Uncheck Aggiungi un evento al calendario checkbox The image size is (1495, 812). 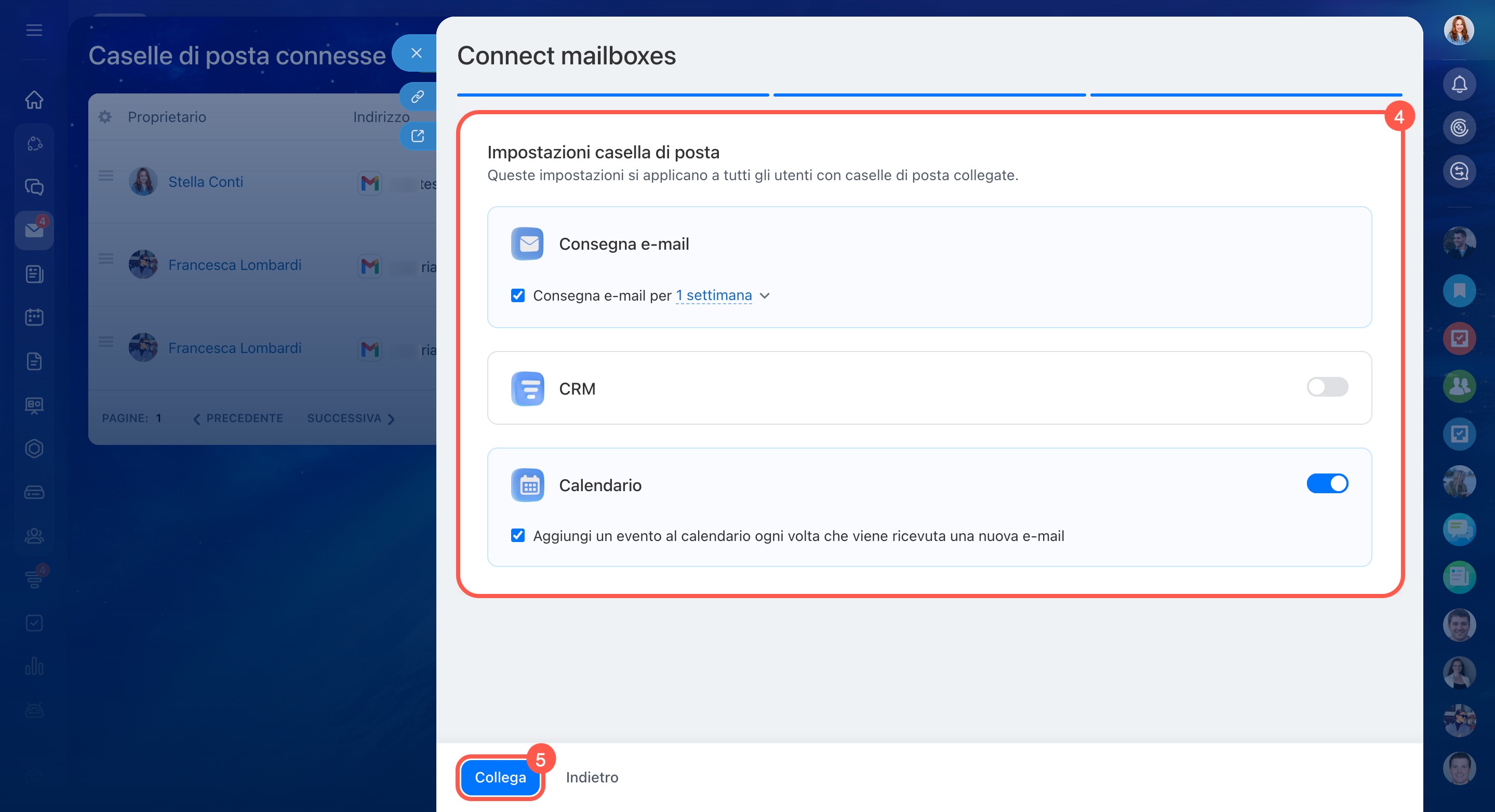(518, 535)
